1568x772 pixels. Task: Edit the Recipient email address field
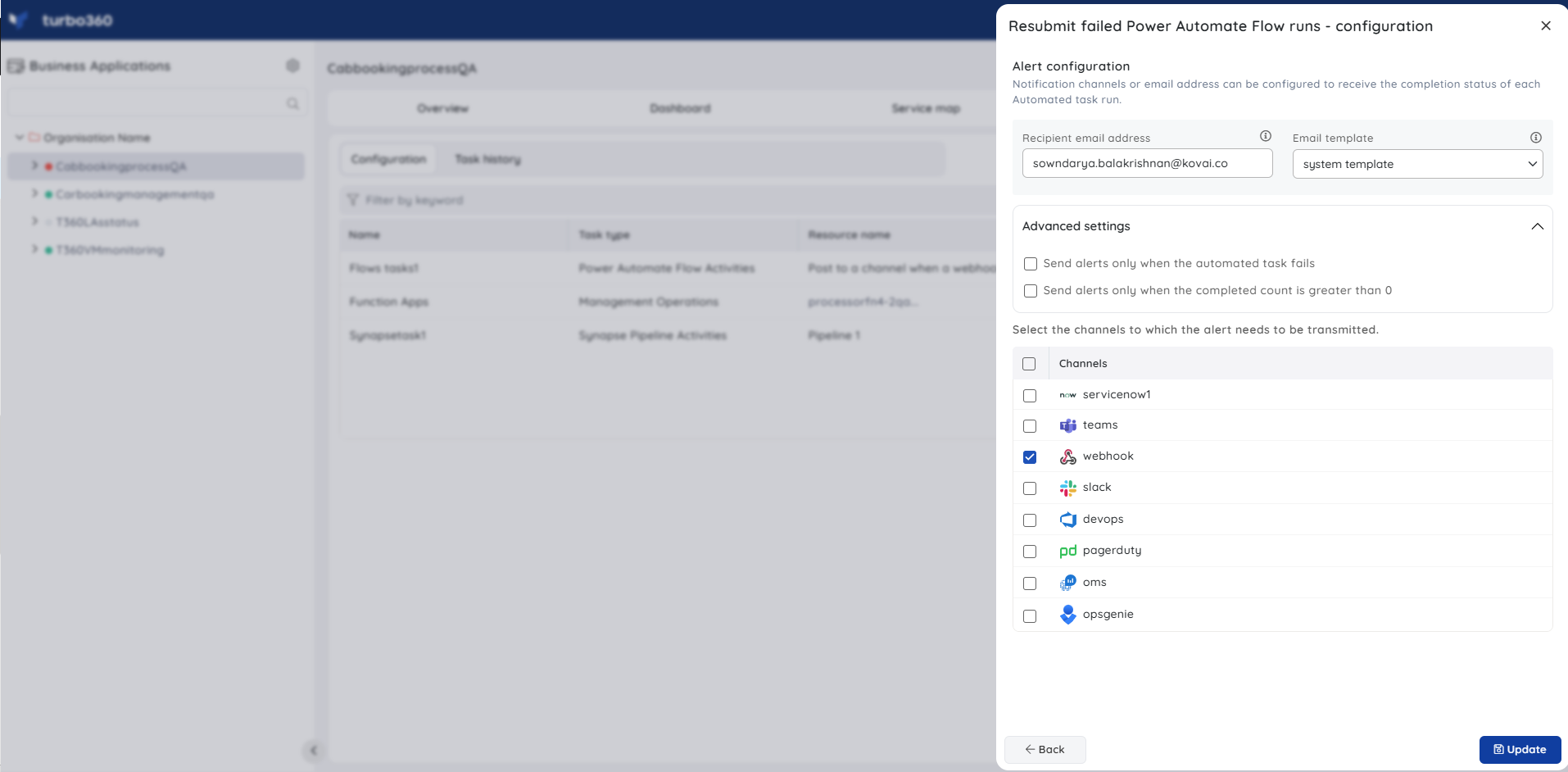[1147, 163]
